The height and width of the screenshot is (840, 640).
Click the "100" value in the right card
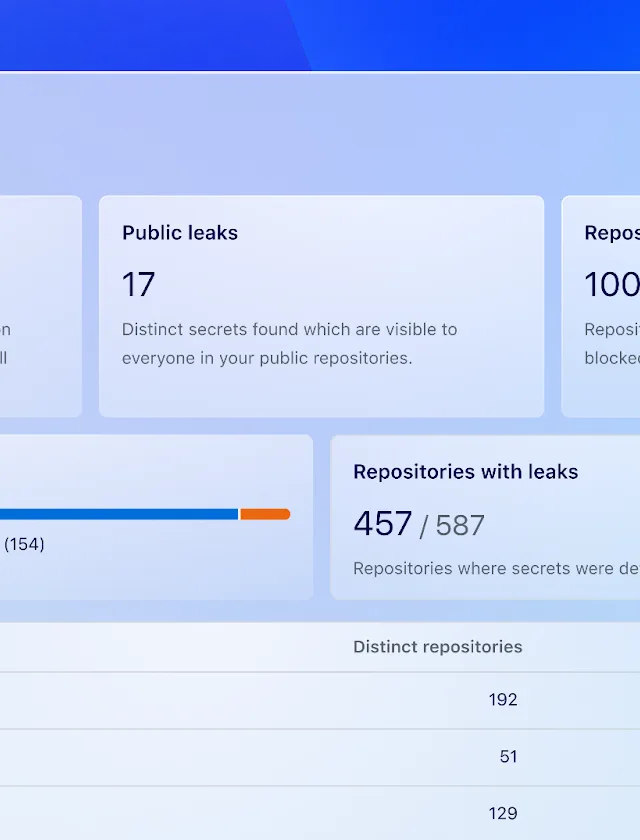point(611,285)
